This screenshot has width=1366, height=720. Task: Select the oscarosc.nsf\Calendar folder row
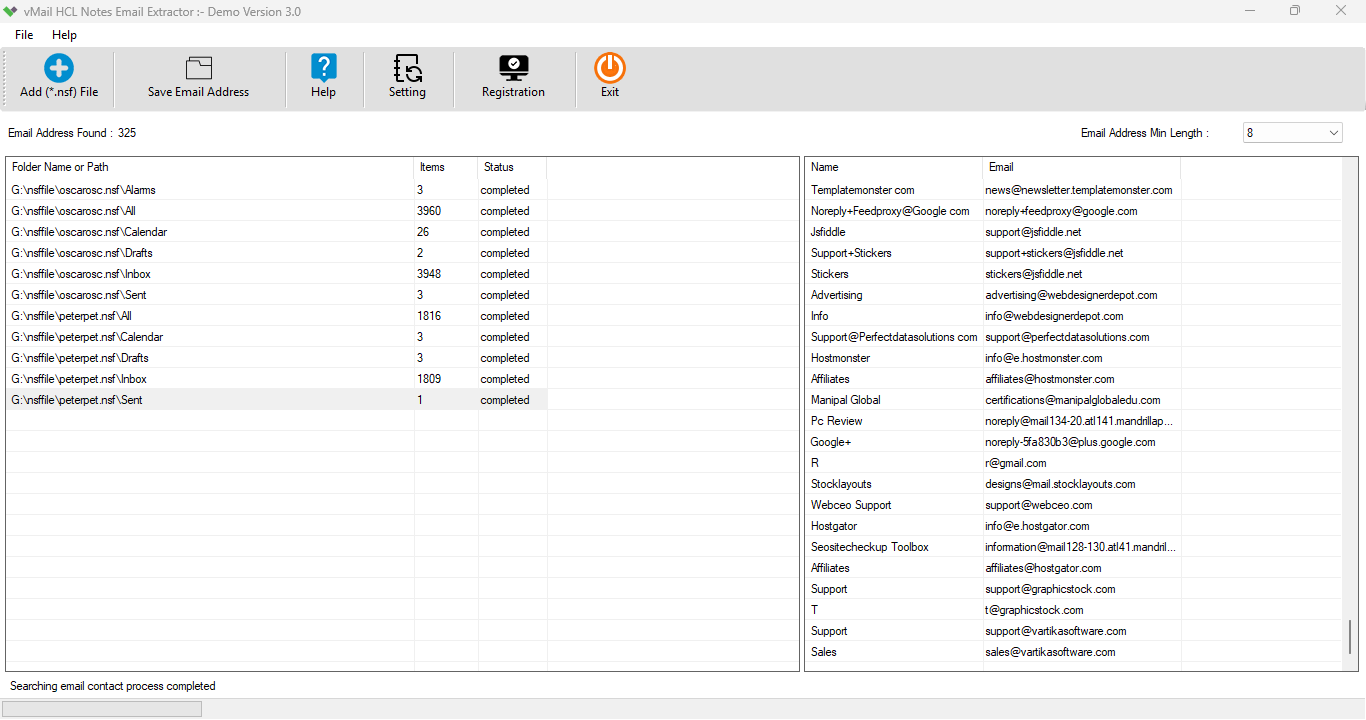tap(277, 232)
